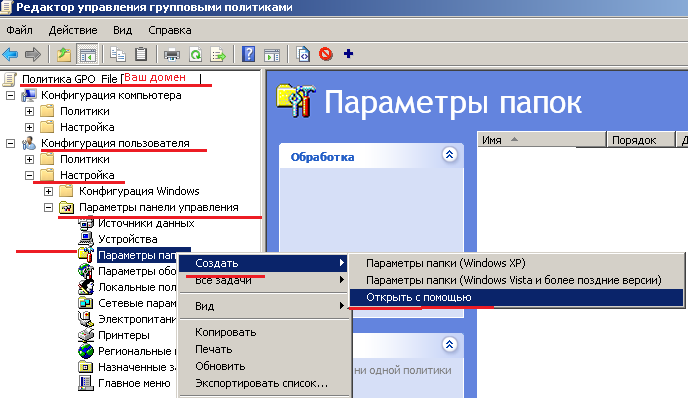Click the page properties toolbar icon
This screenshot has height=398, width=688.
303,55
